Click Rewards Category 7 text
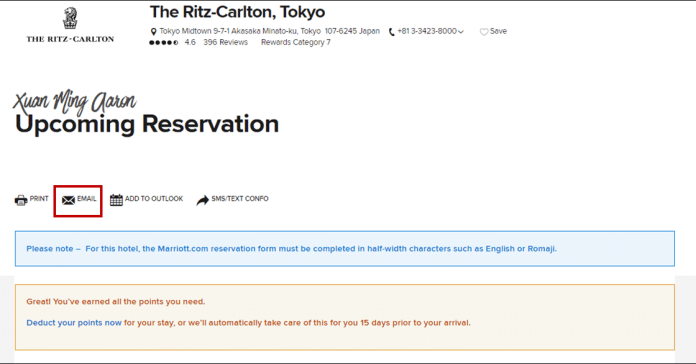 point(296,42)
